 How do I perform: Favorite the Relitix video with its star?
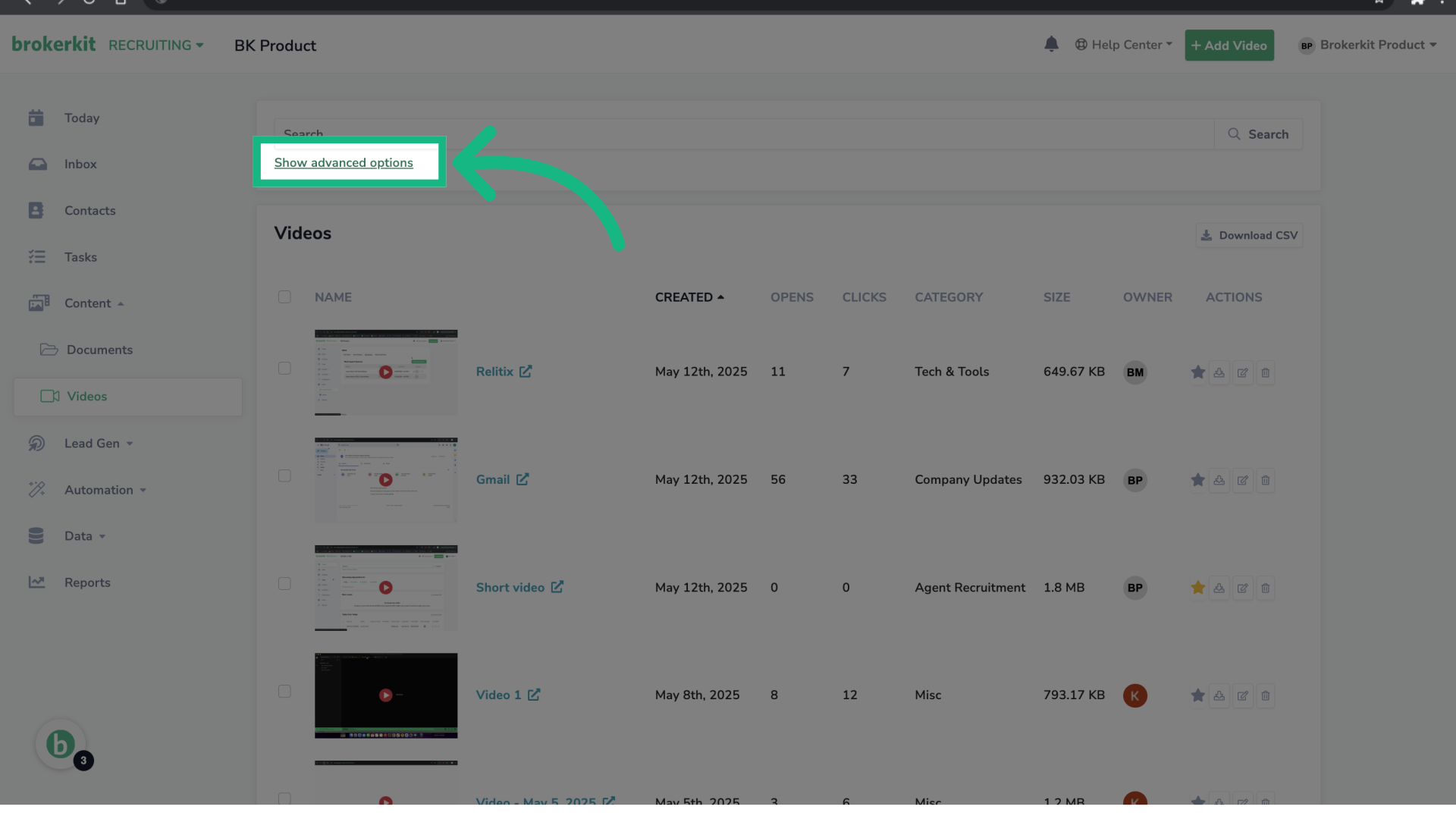point(1197,372)
